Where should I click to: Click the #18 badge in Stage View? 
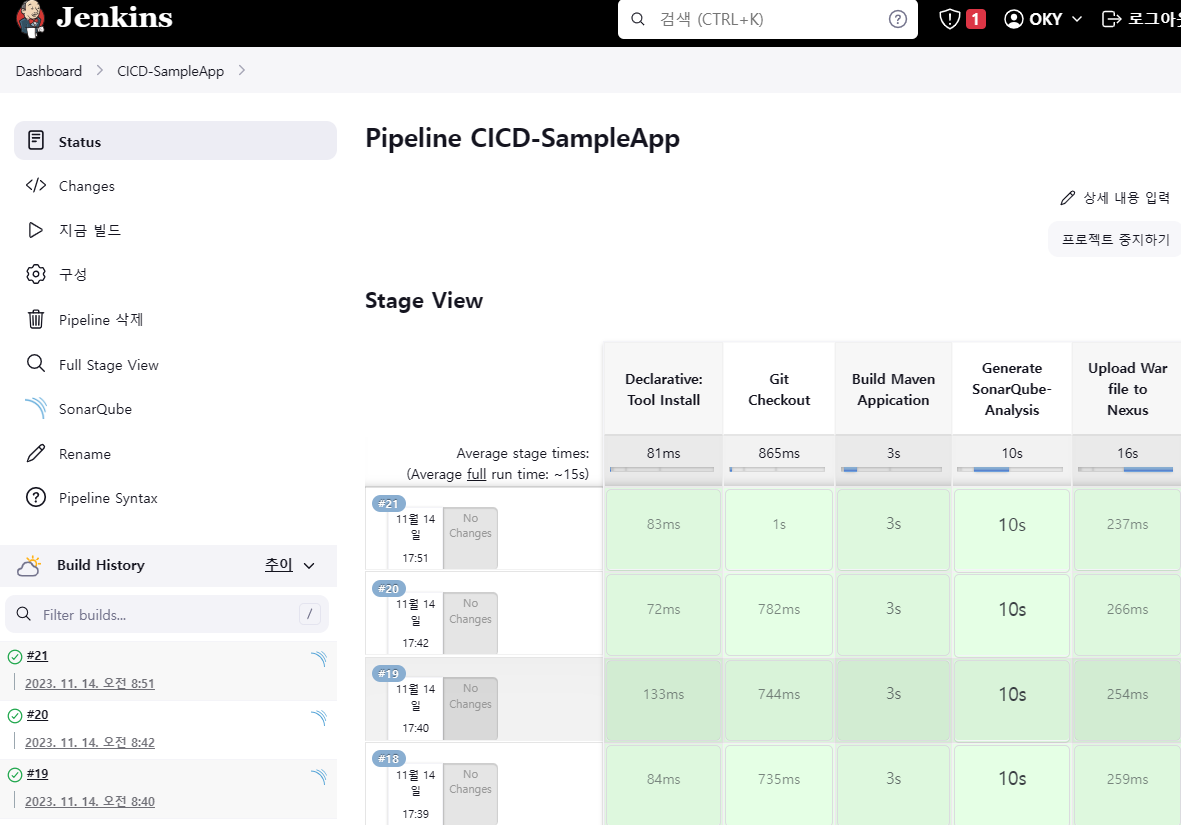pyautogui.click(x=389, y=759)
